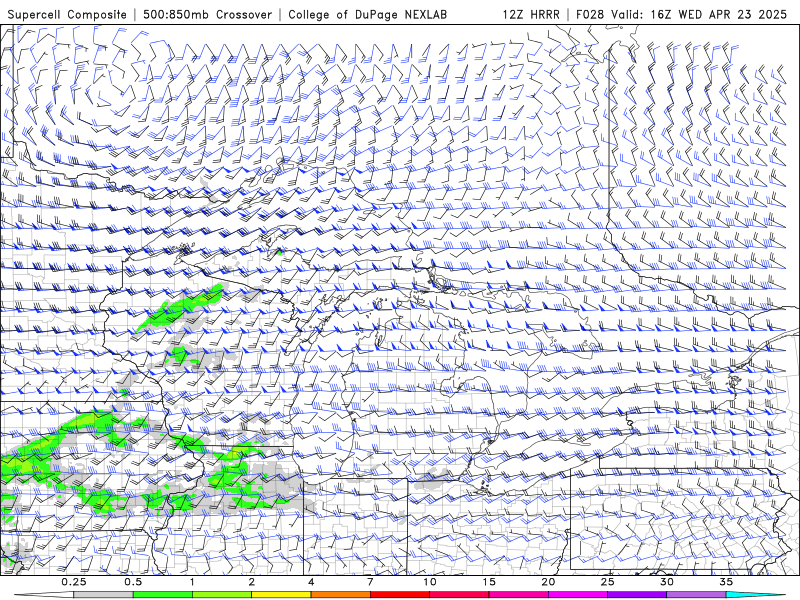
Task: Click the legend value 20
Action: tap(548, 582)
